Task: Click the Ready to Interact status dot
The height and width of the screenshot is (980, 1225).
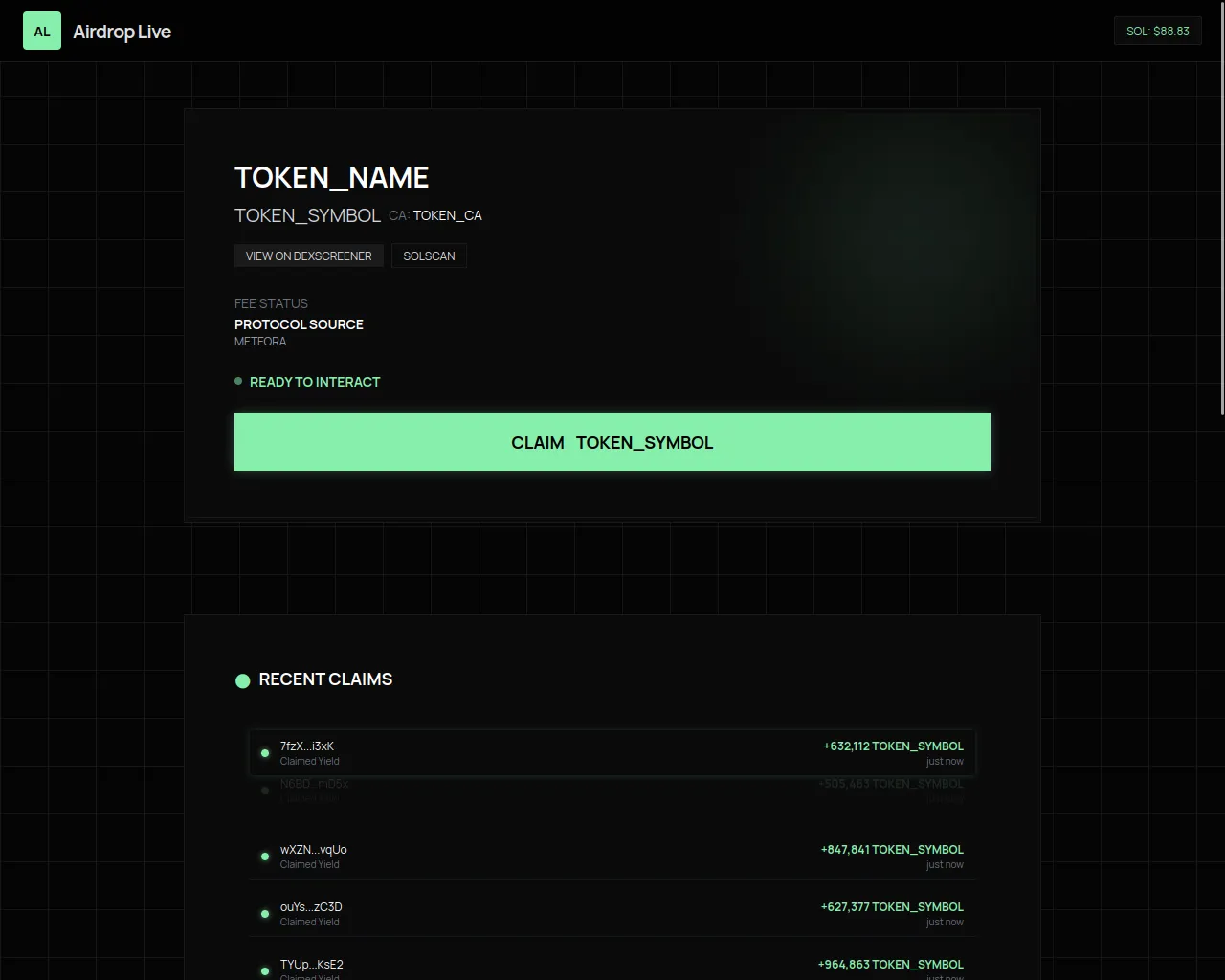Action: tap(238, 381)
